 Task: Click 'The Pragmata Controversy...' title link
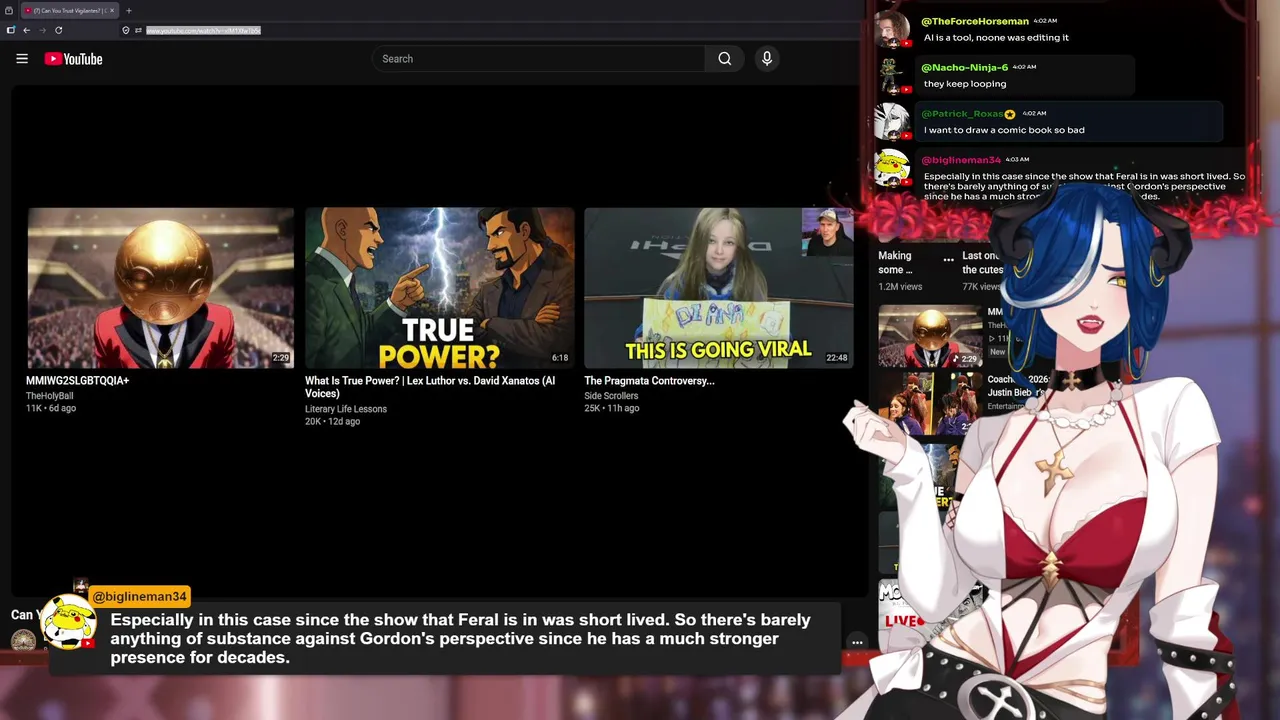click(649, 381)
